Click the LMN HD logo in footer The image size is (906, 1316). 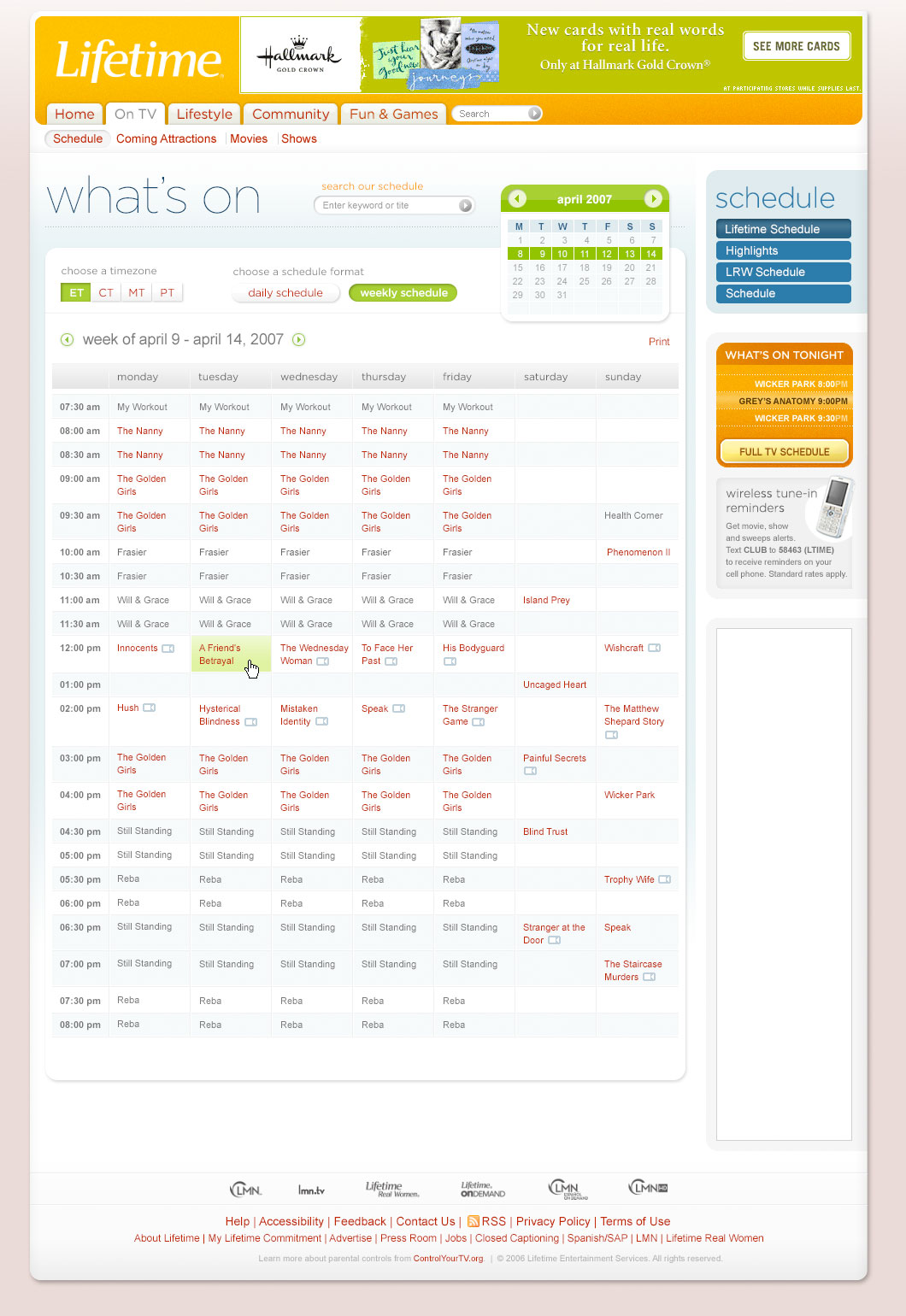[x=648, y=1188]
